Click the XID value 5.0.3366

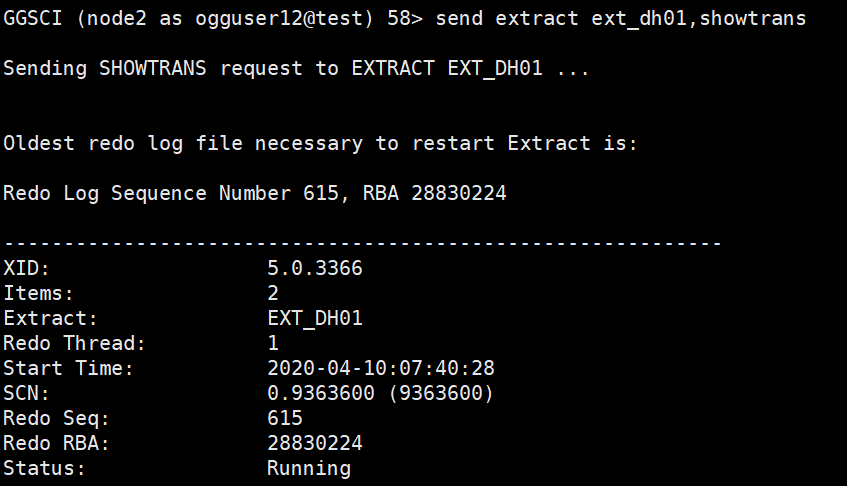315,268
